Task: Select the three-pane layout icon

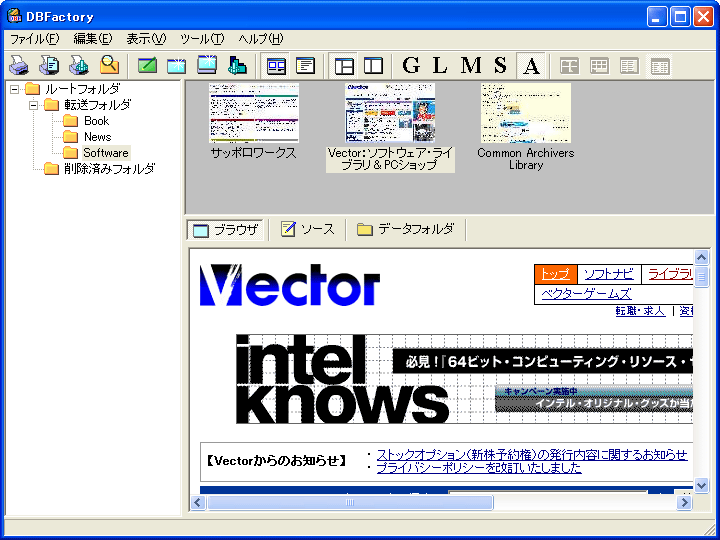Action: [344, 66]
